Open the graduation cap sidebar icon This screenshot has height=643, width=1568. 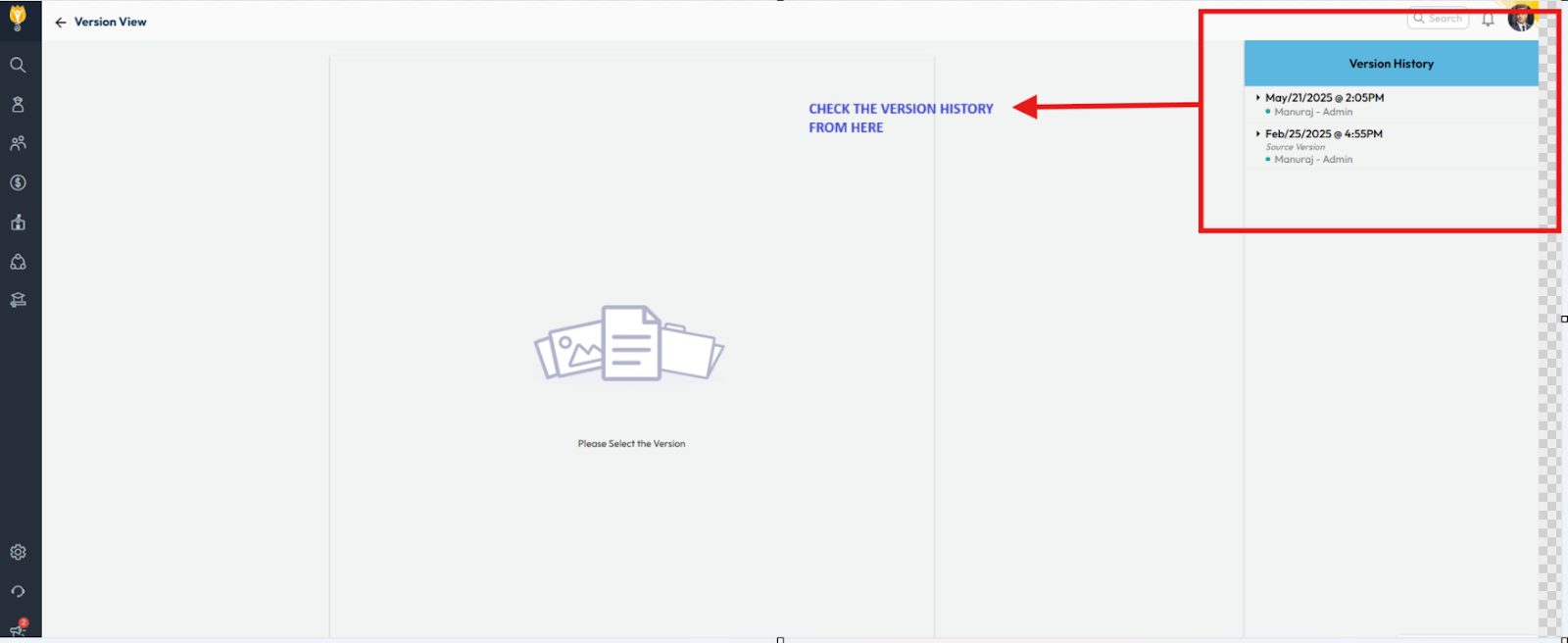pyautogui.click(x=18, y=301)
